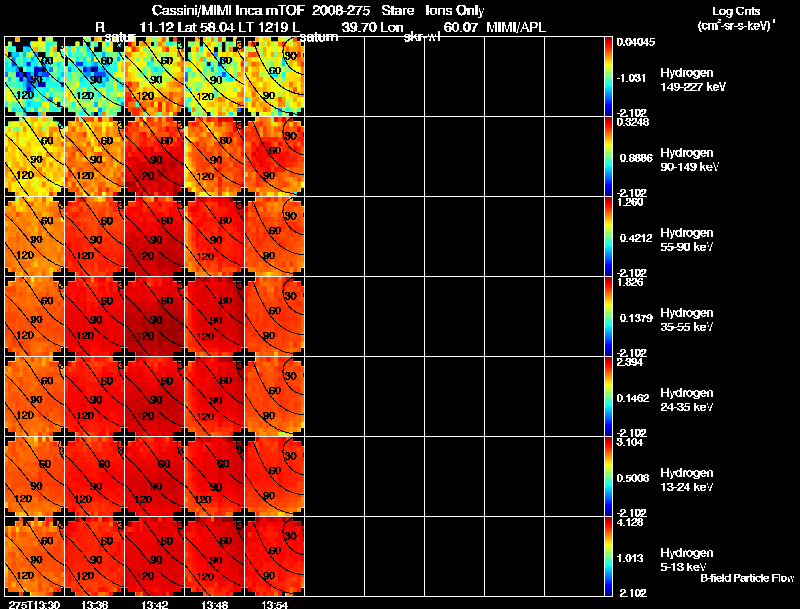Click the 'Hydrogen 149-227 keV' label
This screenshot has width=800, height=609.
pos(693,80)
